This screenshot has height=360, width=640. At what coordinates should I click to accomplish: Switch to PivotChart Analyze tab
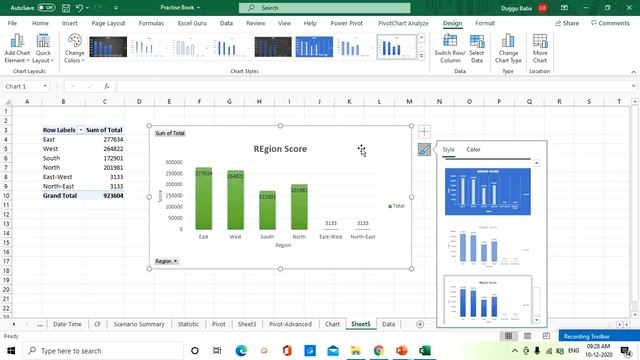pos(403,23)
